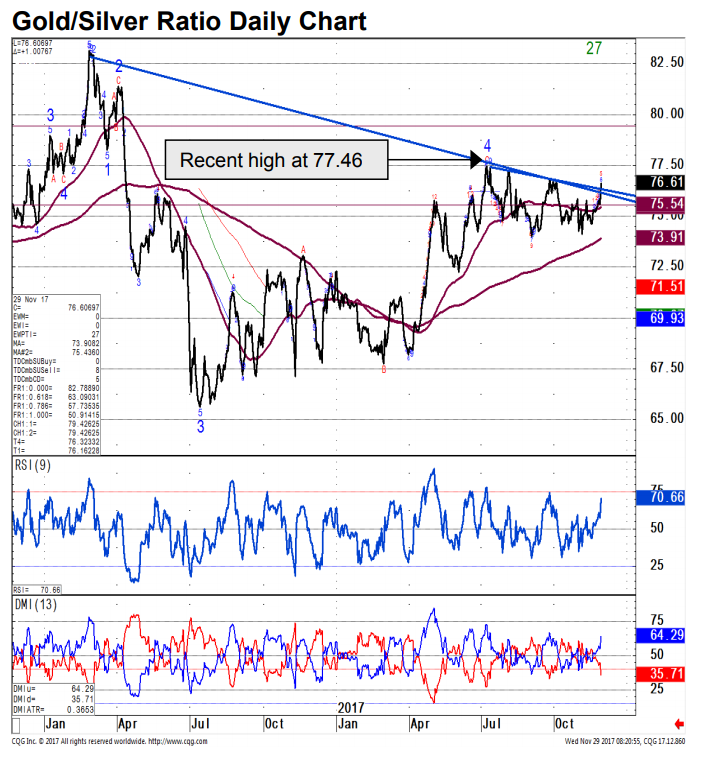The image size is (702, 763).
Task: Click the DMIATR= 0.3653 readout
Action: [x=54, y=710]
